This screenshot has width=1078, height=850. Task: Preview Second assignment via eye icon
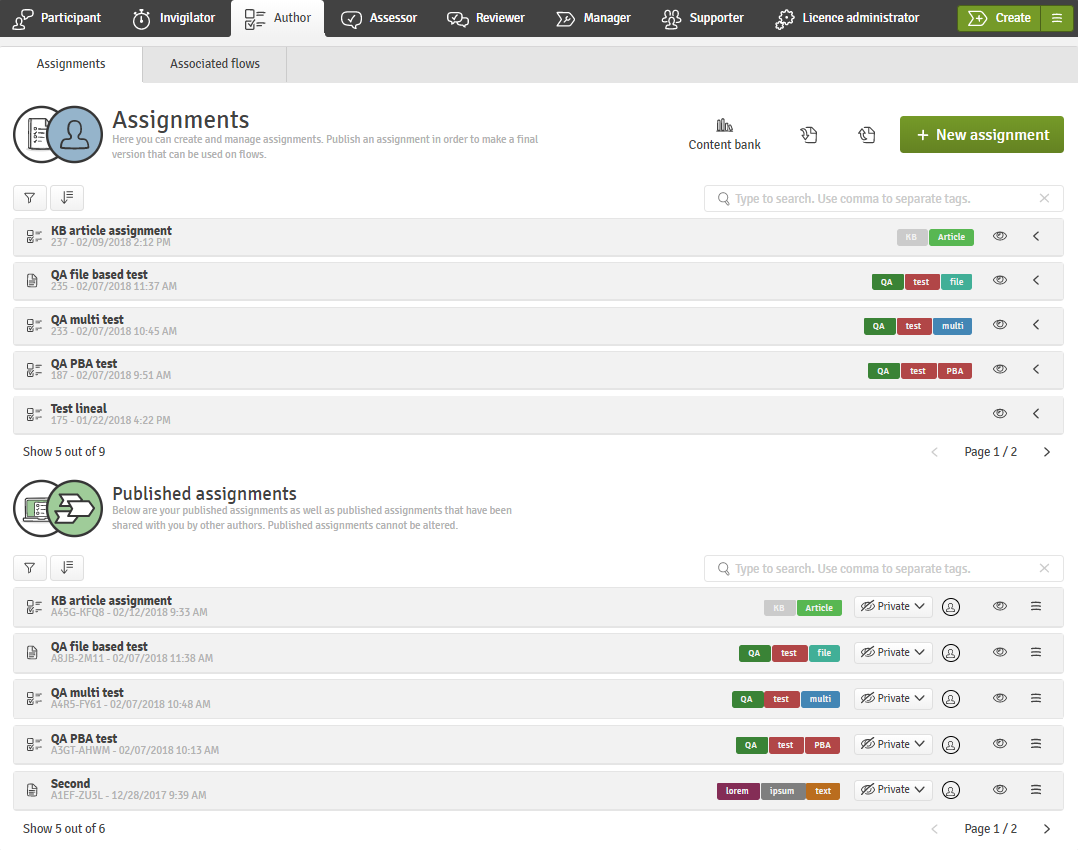tap(1000, 789)
